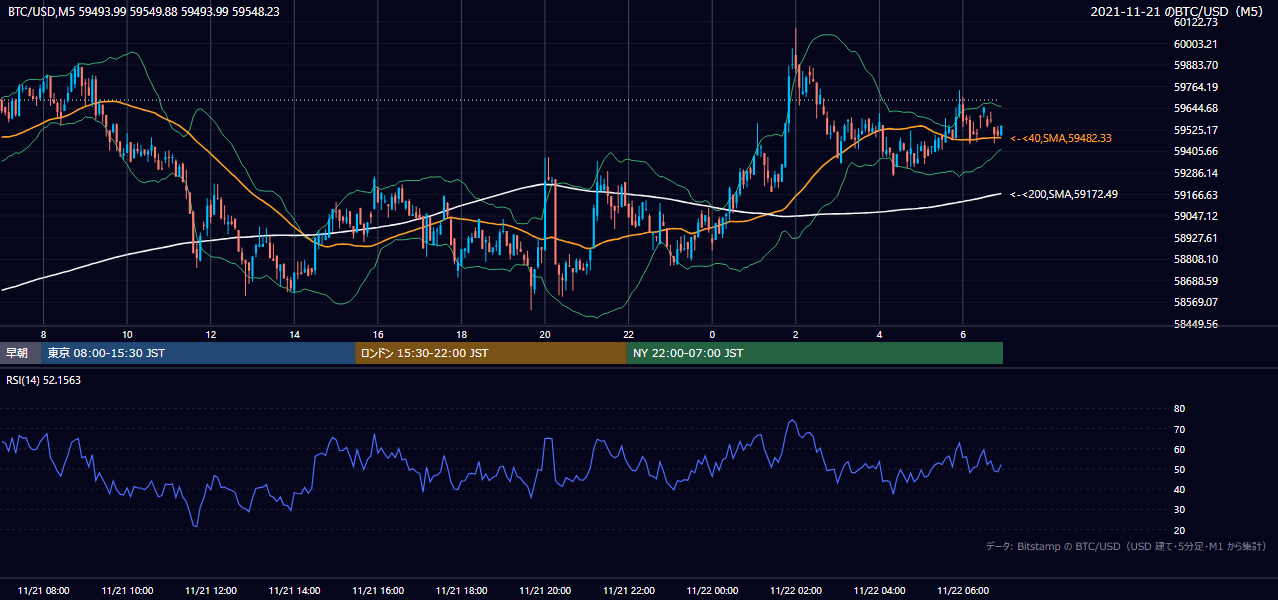Click the white 200 SMA 59172.49 label
The image size is (1278, 600).
pyautogui.click(x=1064, y=194)
